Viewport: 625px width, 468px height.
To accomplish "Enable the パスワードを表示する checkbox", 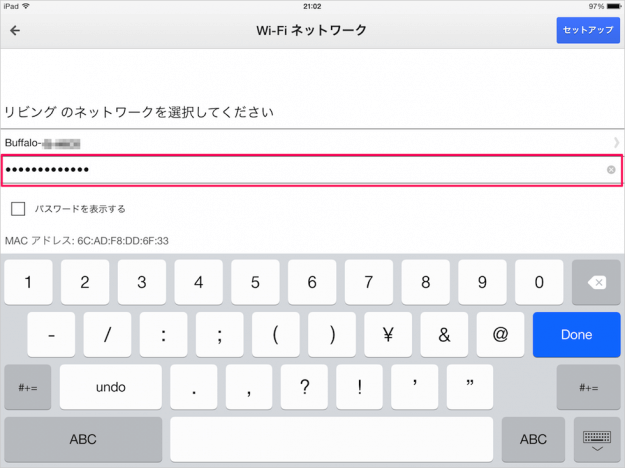I will tap(18, 209).
